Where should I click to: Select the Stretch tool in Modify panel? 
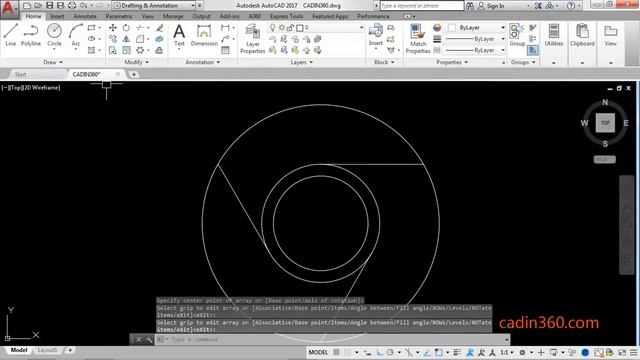[x=113, y=50]
